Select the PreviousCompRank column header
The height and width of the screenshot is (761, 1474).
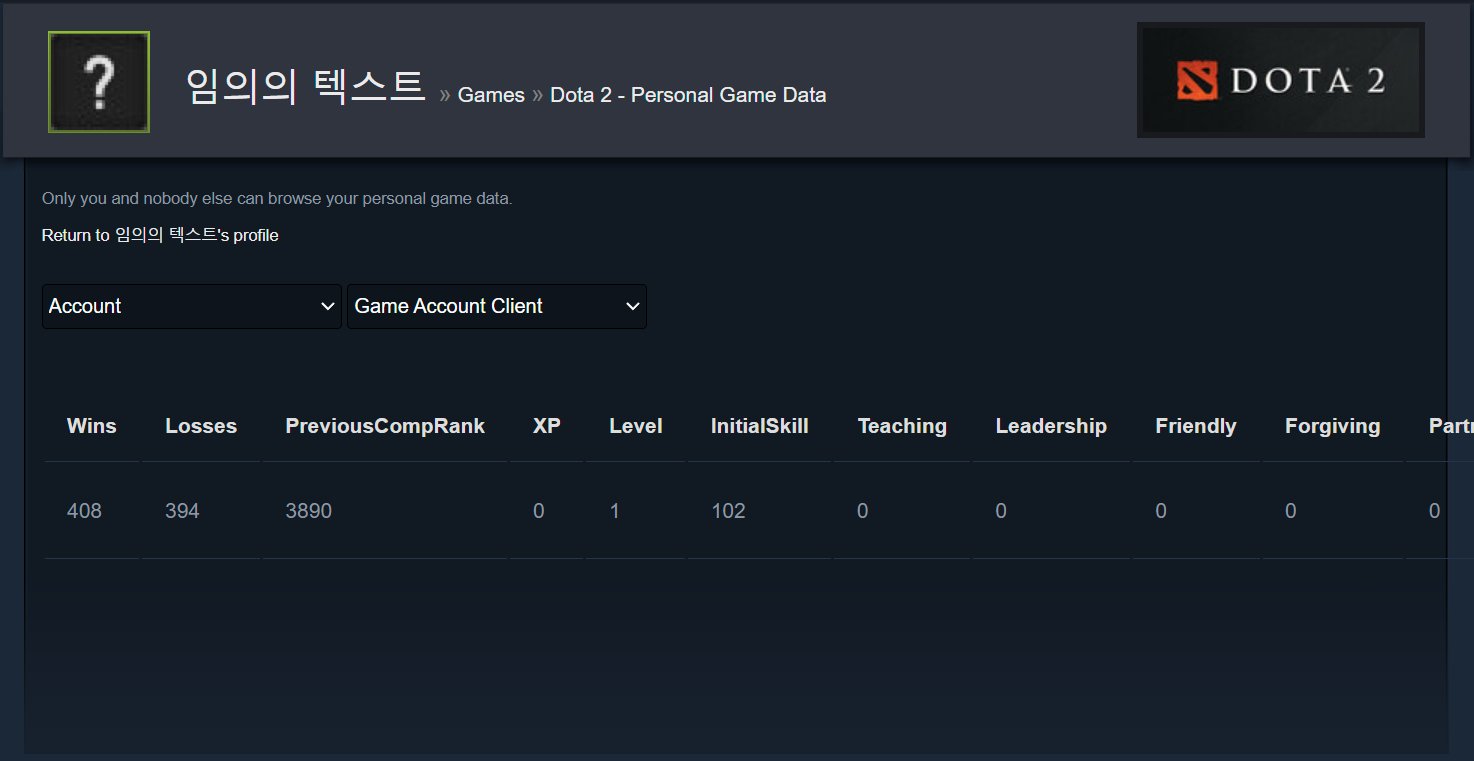pos(385,426)
